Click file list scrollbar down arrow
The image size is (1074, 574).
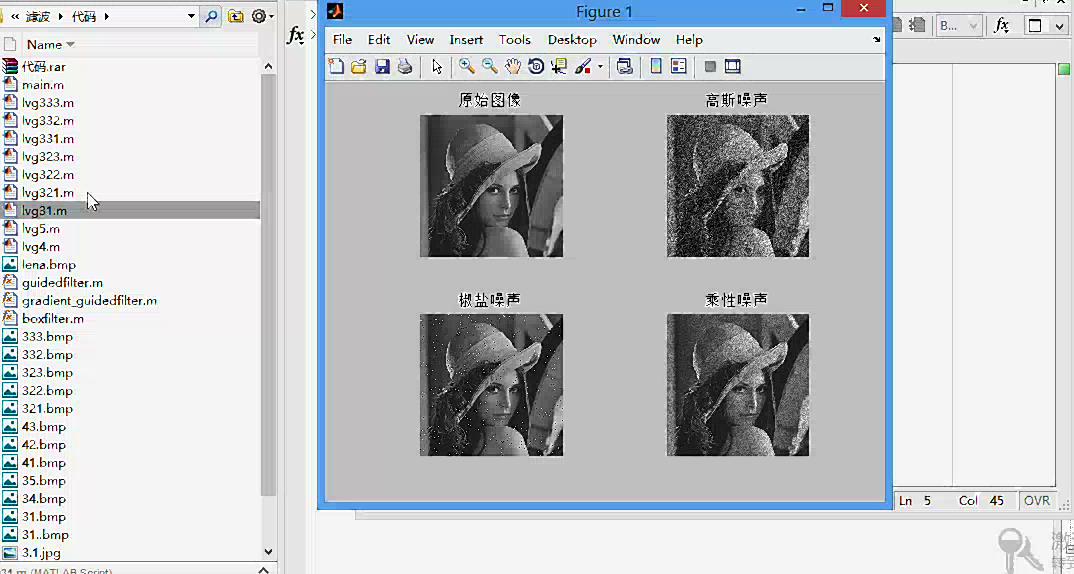tap(268, 551)
